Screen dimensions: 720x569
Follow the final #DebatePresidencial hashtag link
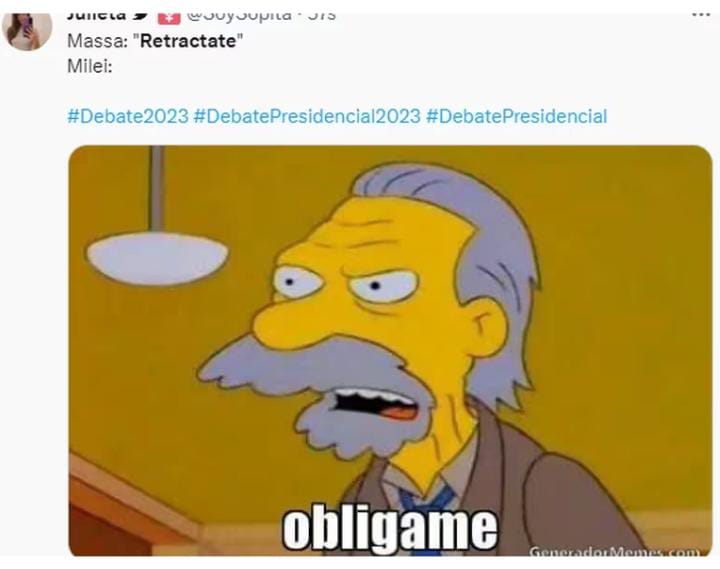(516, 116)
